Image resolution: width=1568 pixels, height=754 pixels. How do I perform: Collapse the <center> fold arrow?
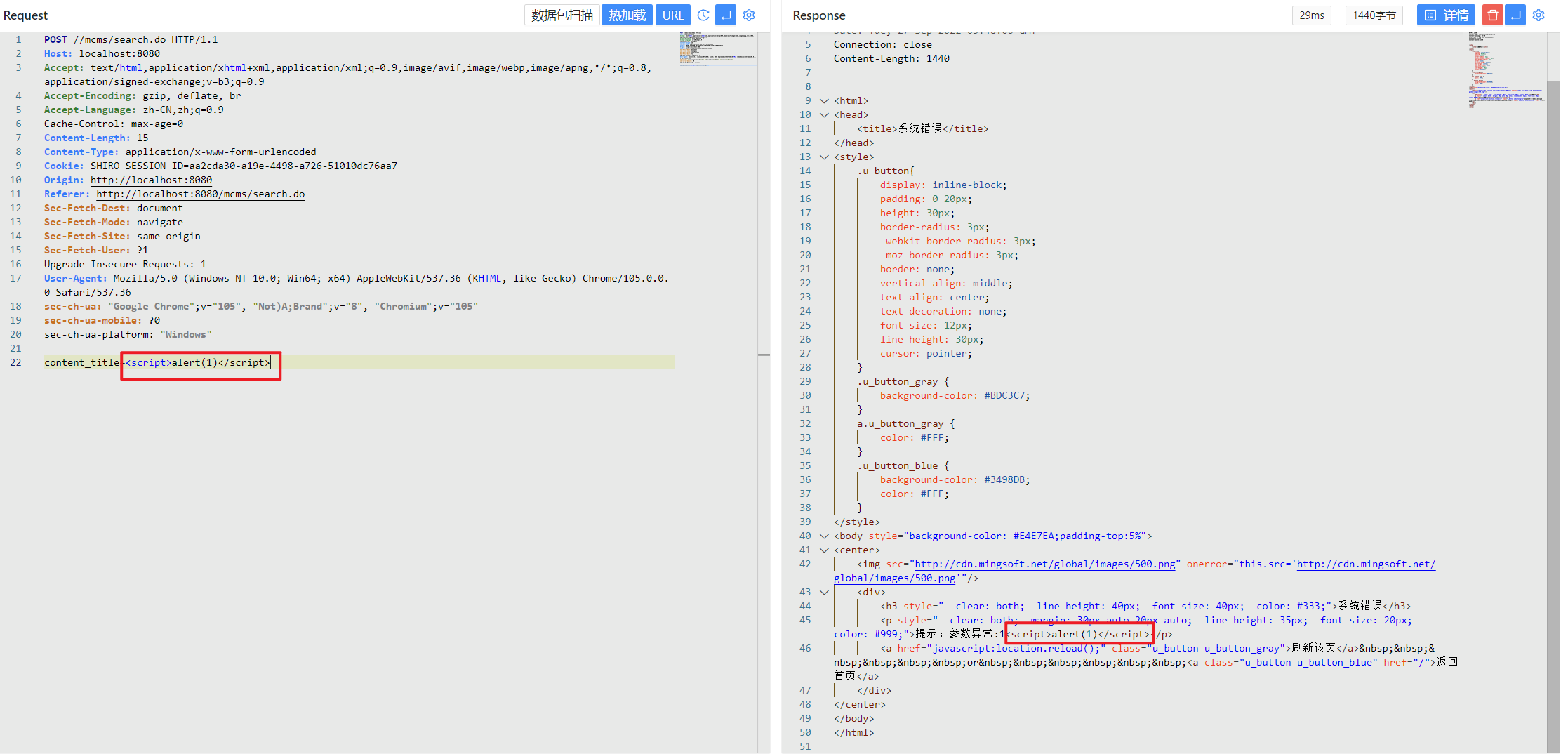click(x=825, y=550)
